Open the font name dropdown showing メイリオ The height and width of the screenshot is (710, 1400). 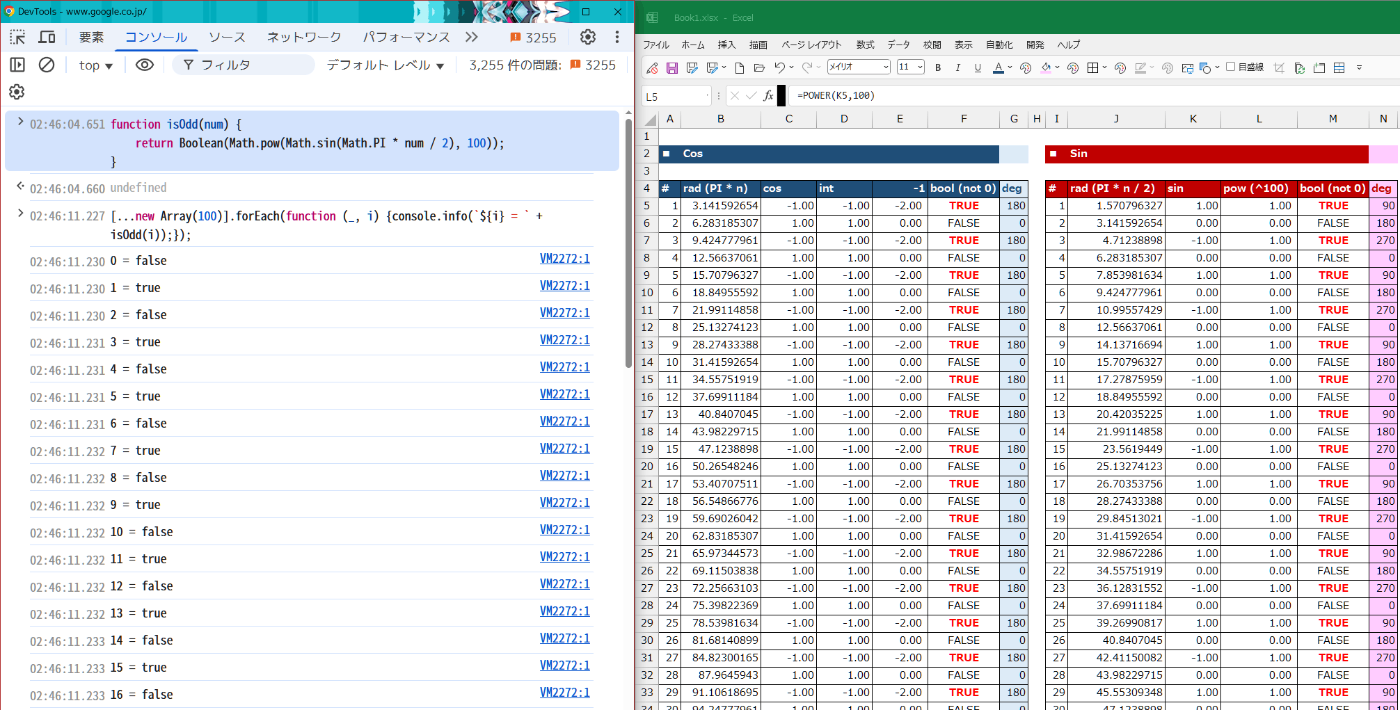point(858,68)
